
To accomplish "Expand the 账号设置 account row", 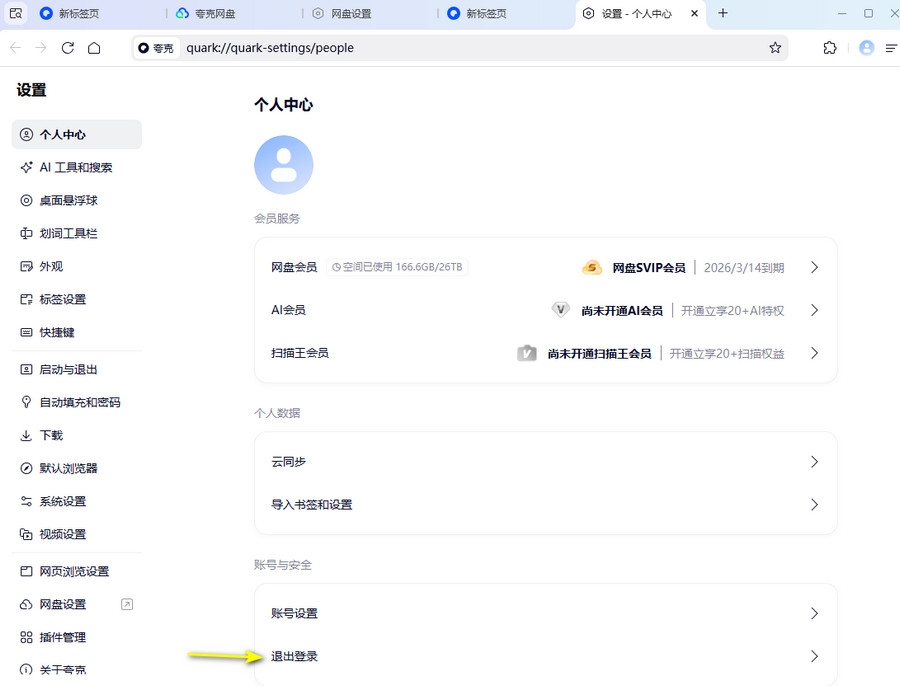I will [x=545, y=613].
